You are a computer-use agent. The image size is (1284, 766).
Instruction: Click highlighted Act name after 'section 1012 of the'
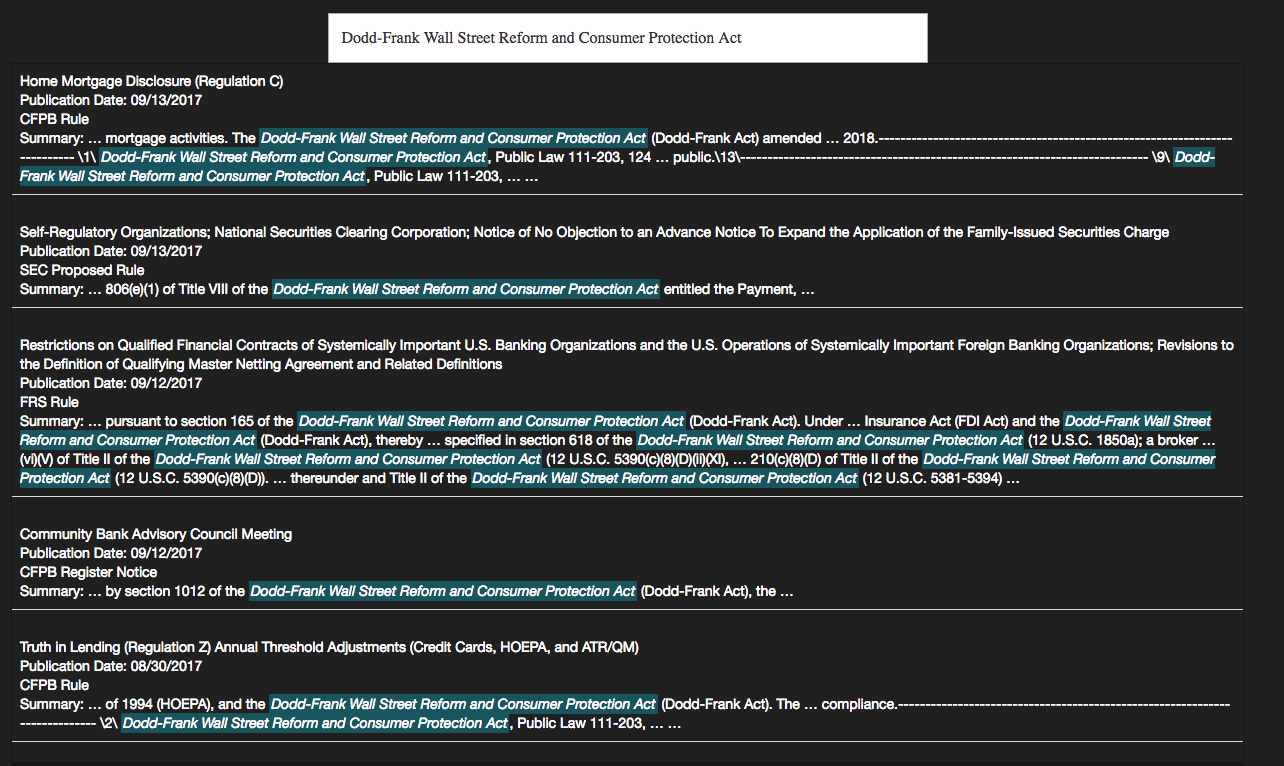443,591
